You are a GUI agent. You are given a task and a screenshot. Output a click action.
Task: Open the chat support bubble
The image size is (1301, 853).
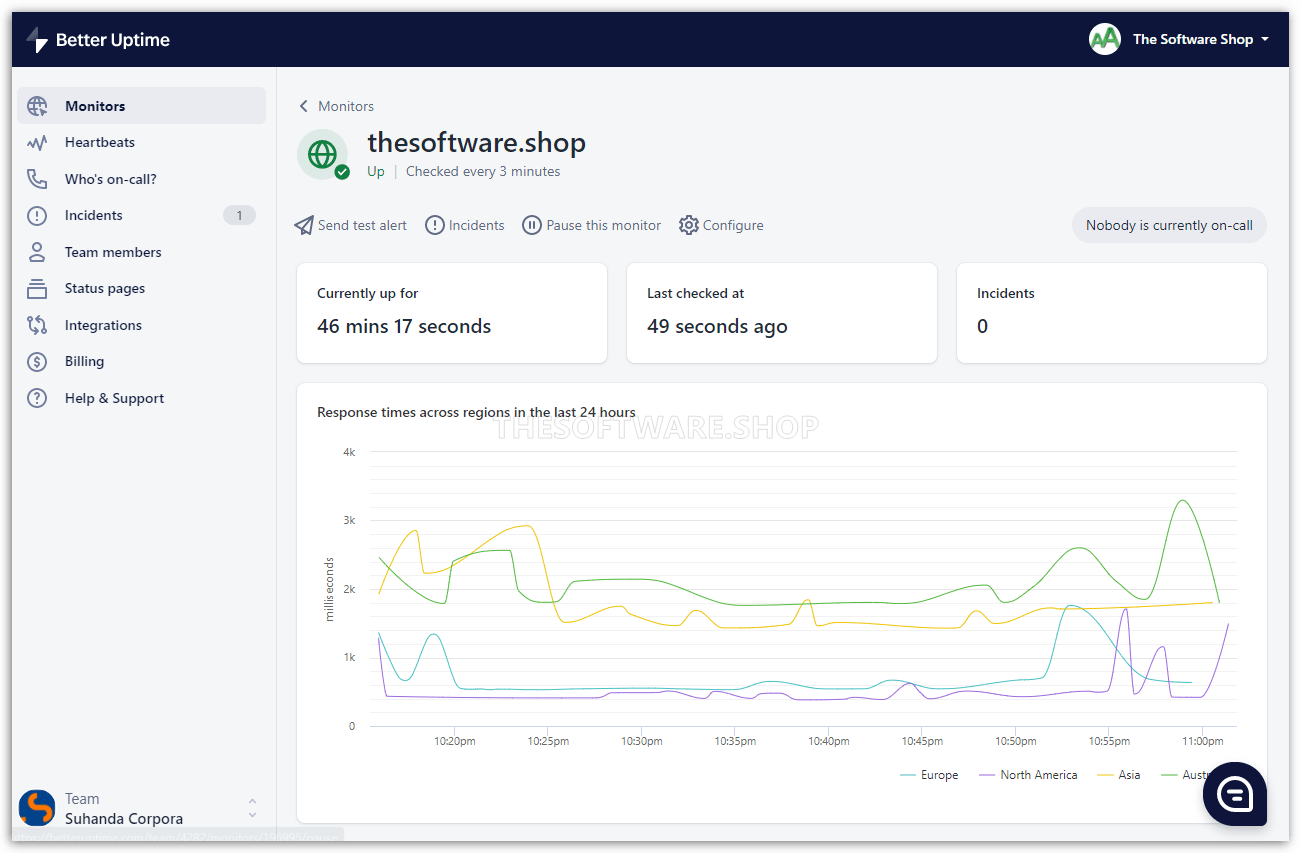click(1235, 794)
